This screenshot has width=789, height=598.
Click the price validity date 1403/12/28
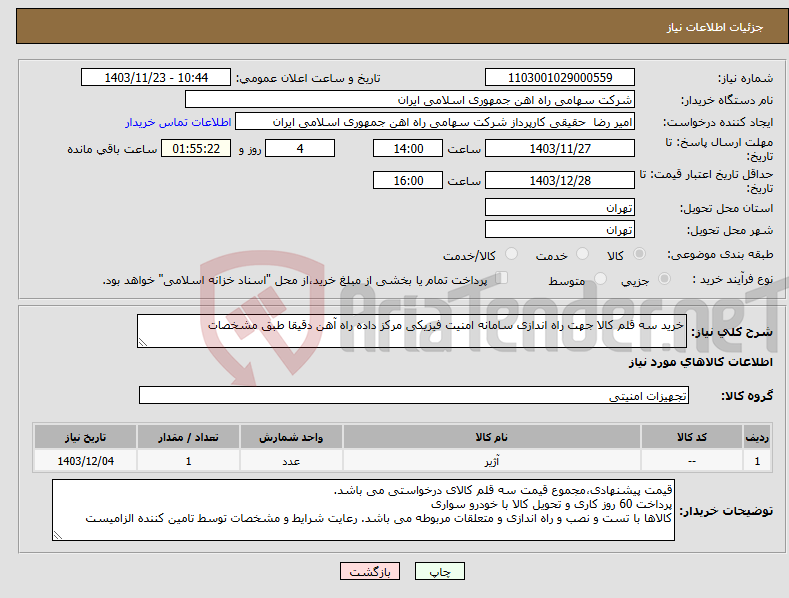coord(560,180)
